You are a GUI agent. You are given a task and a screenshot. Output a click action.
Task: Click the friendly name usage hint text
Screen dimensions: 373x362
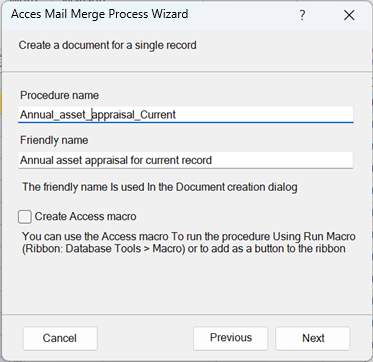coord(160,187)
